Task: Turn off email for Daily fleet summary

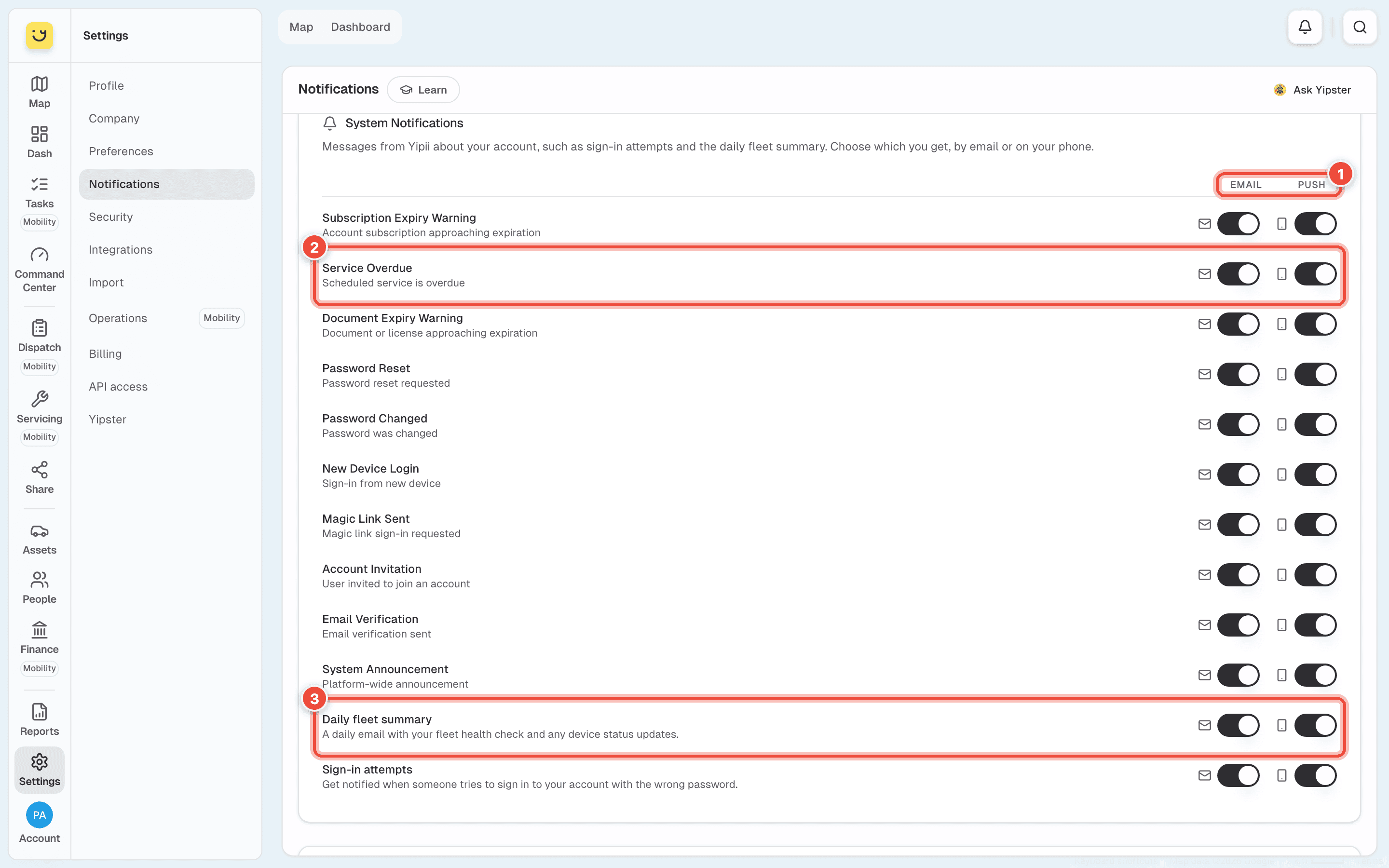Action: (1238, 725)
